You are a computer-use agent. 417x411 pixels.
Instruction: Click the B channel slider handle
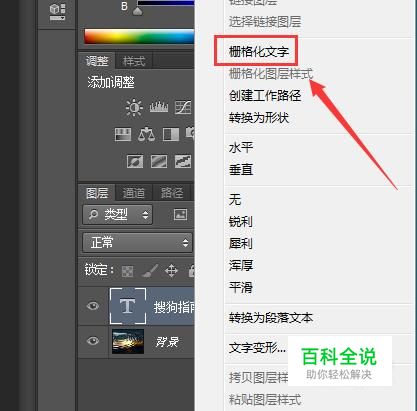tap(138, 12)
